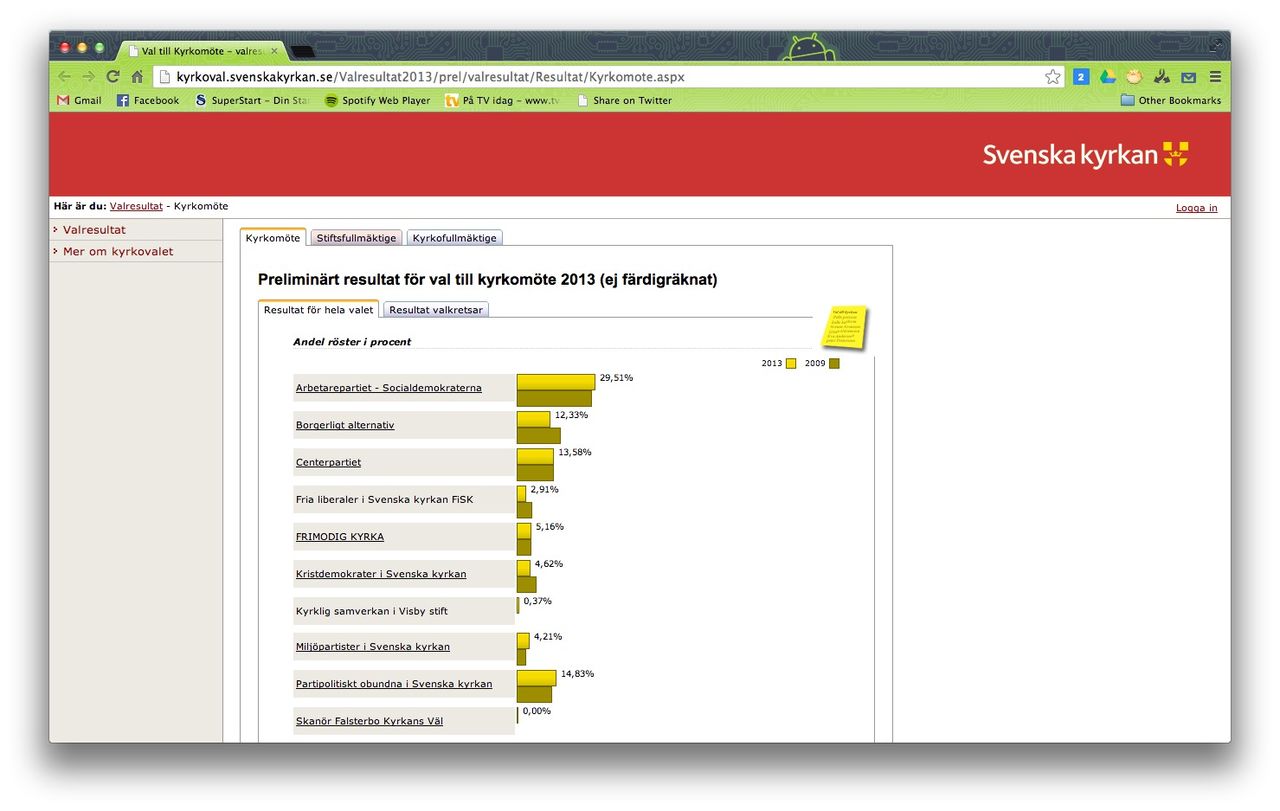The height and width of the screenshot is (811, 1280).
Task: Open the Logga in link
Action: click(x=1196, y=207)
